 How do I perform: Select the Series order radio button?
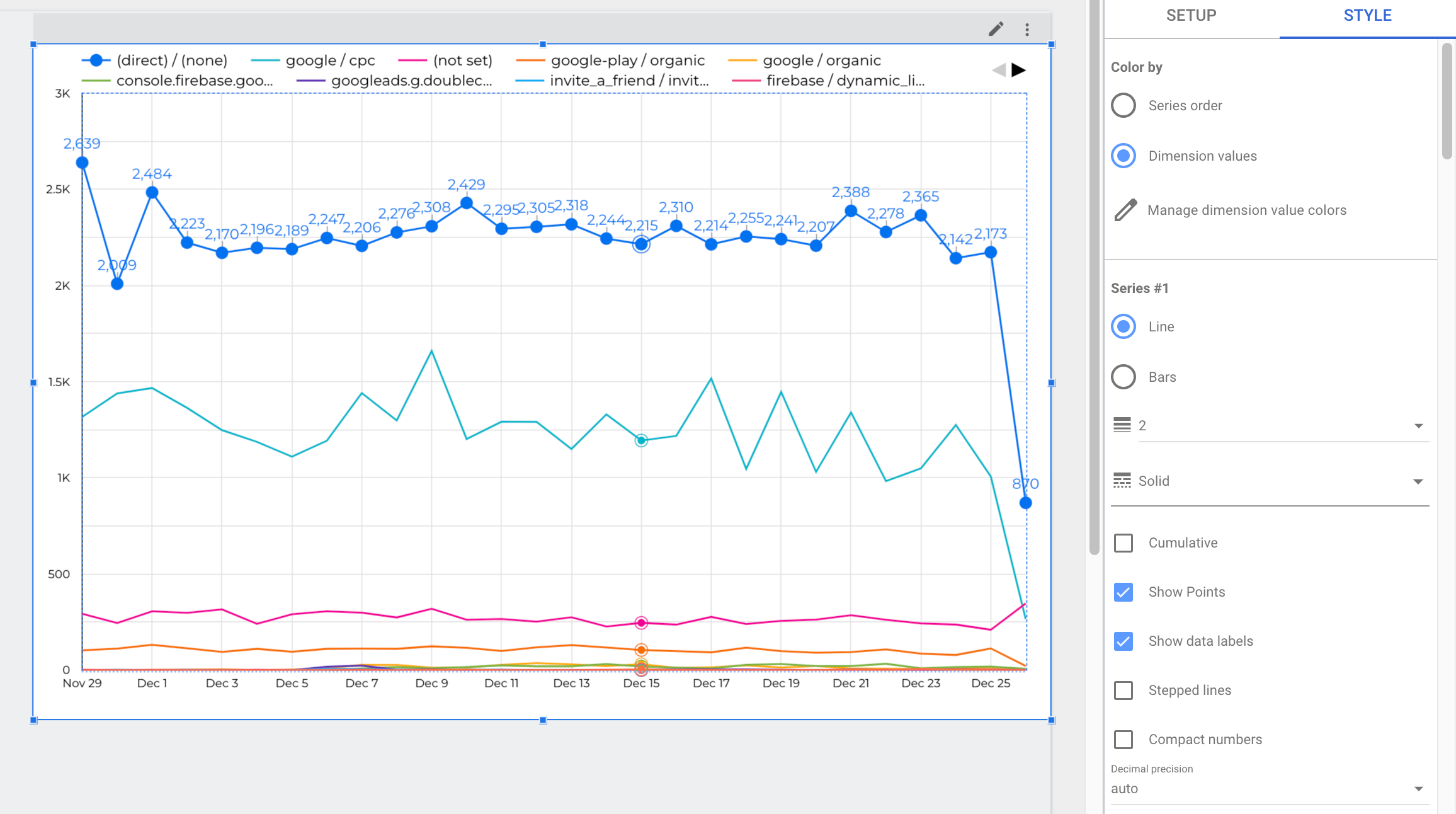tap(1123, 105)
